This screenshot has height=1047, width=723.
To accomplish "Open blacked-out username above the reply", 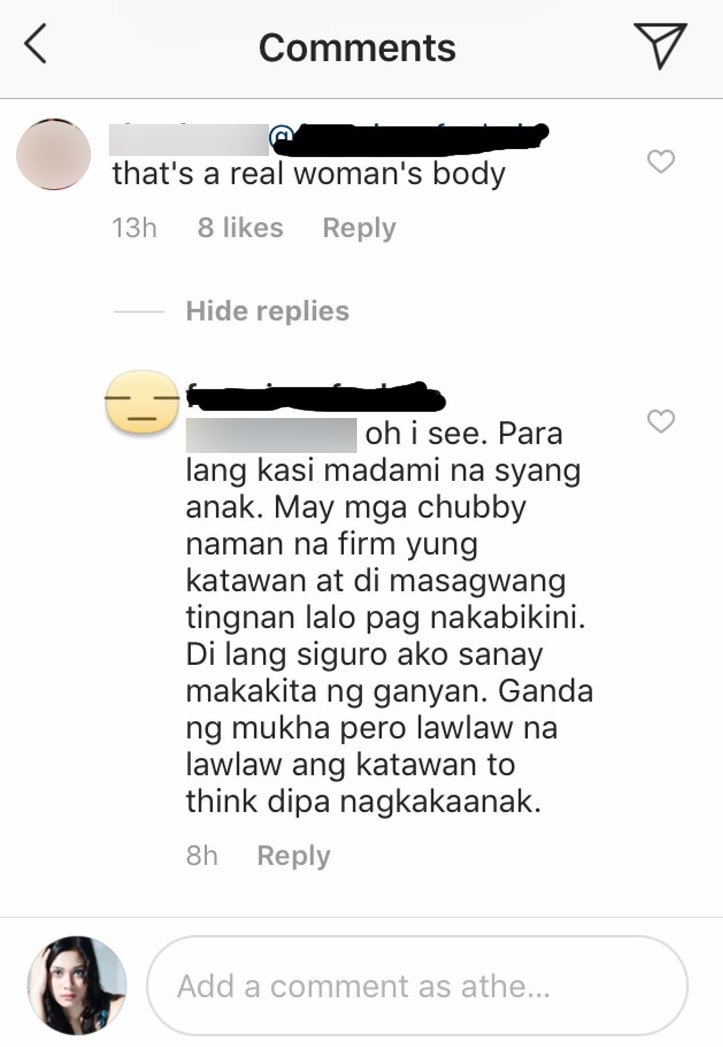I will click(x=315, y=397).
